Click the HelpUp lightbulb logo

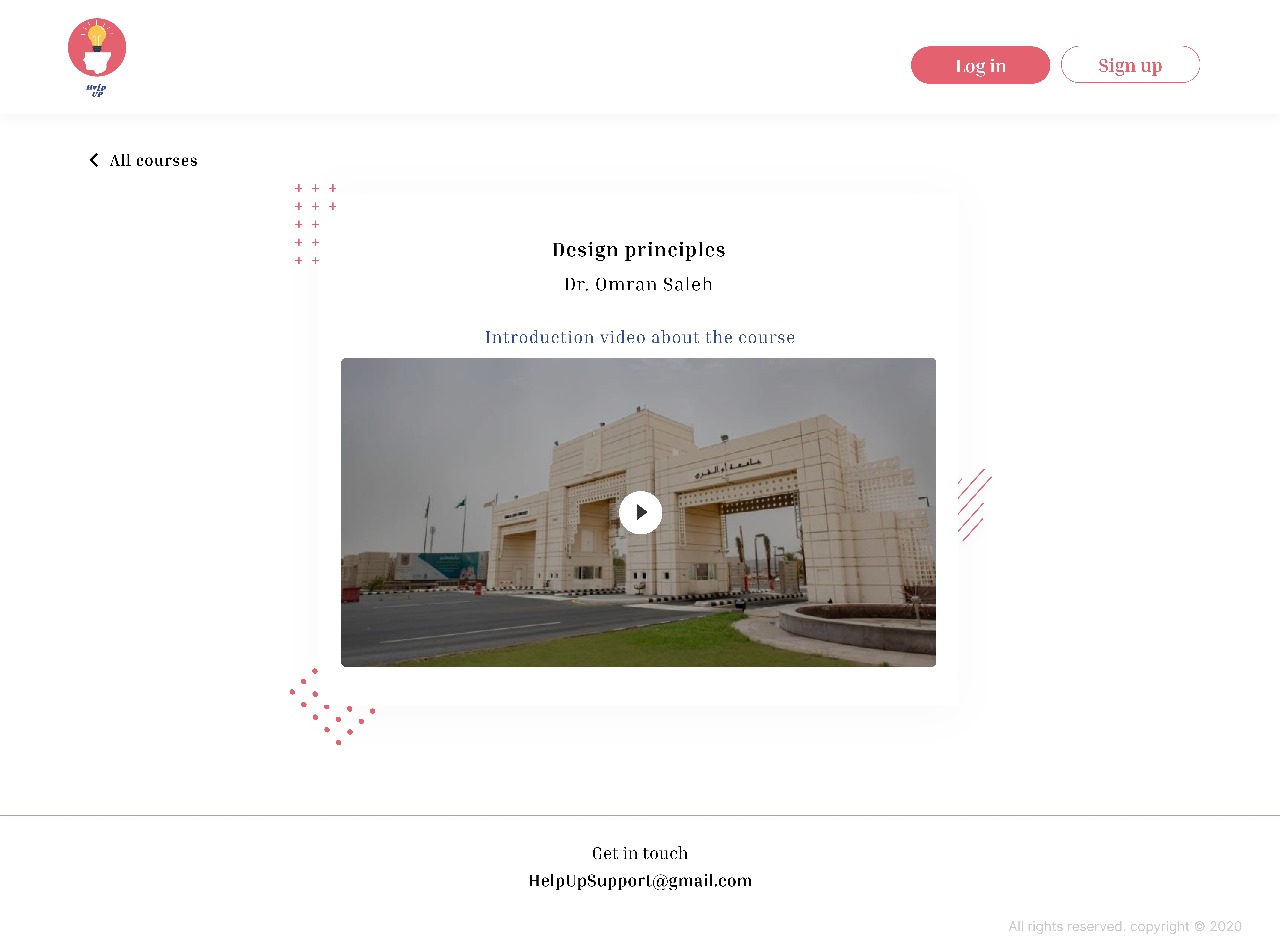[x=97, y=48]
